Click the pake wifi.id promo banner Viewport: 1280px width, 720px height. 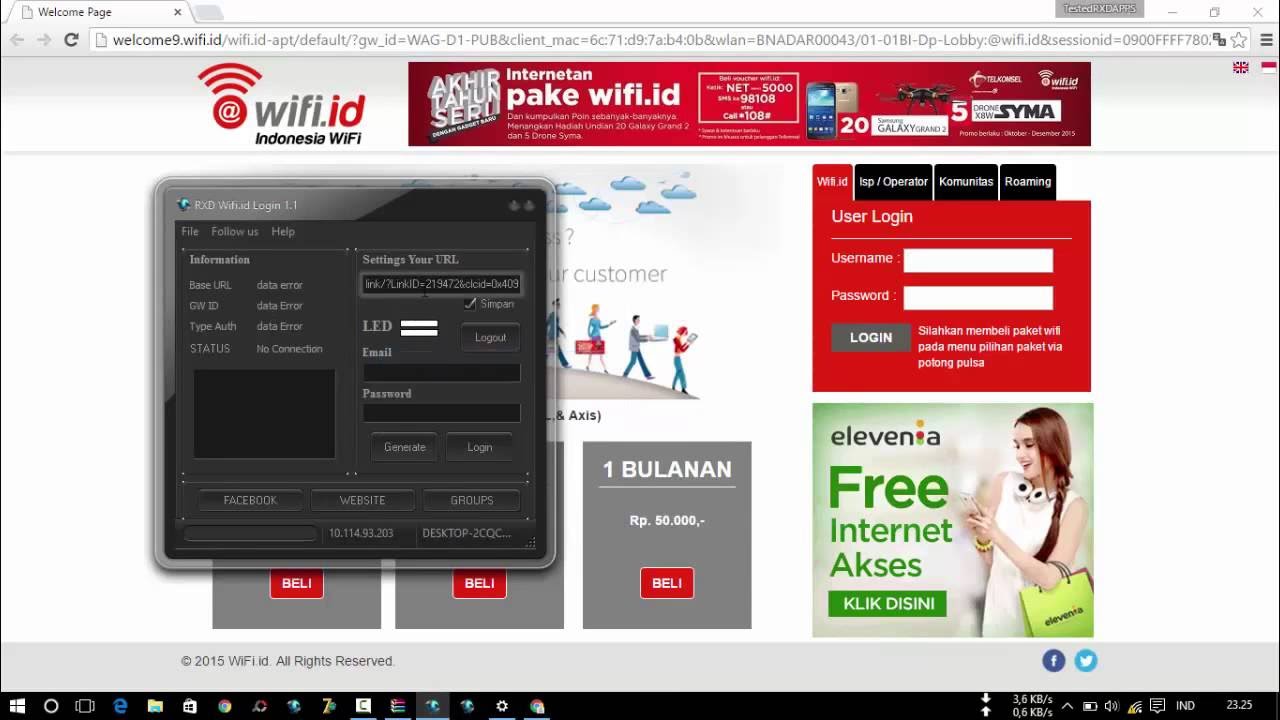tap(749, 104)
